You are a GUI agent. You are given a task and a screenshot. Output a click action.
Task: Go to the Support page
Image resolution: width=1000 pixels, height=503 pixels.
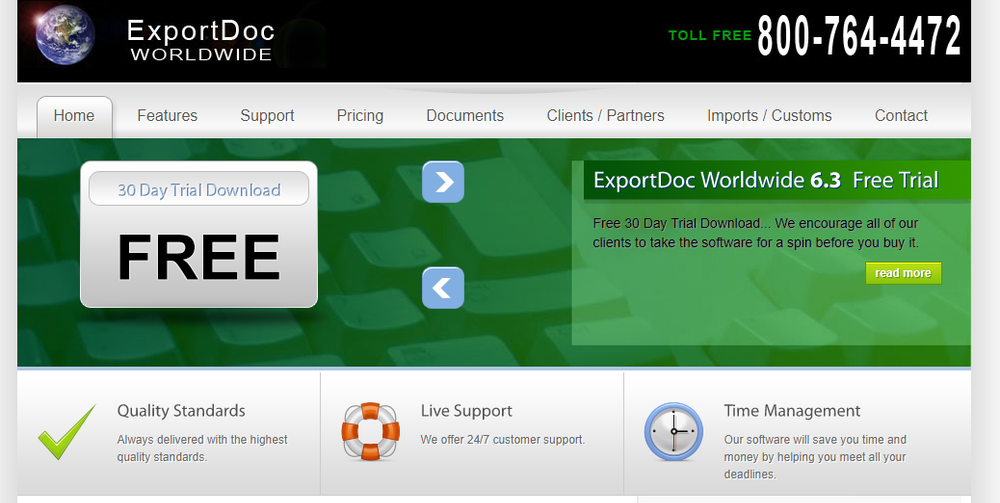pos(267,116)
